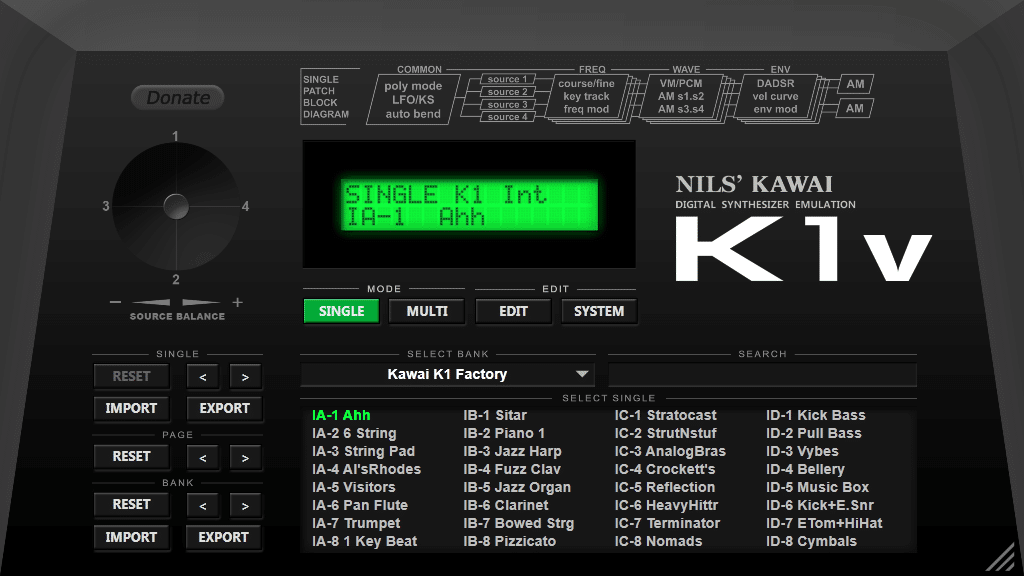1024x576 pixels.
Task: Open the WAVE block in diagram
Action: (680, 96)
